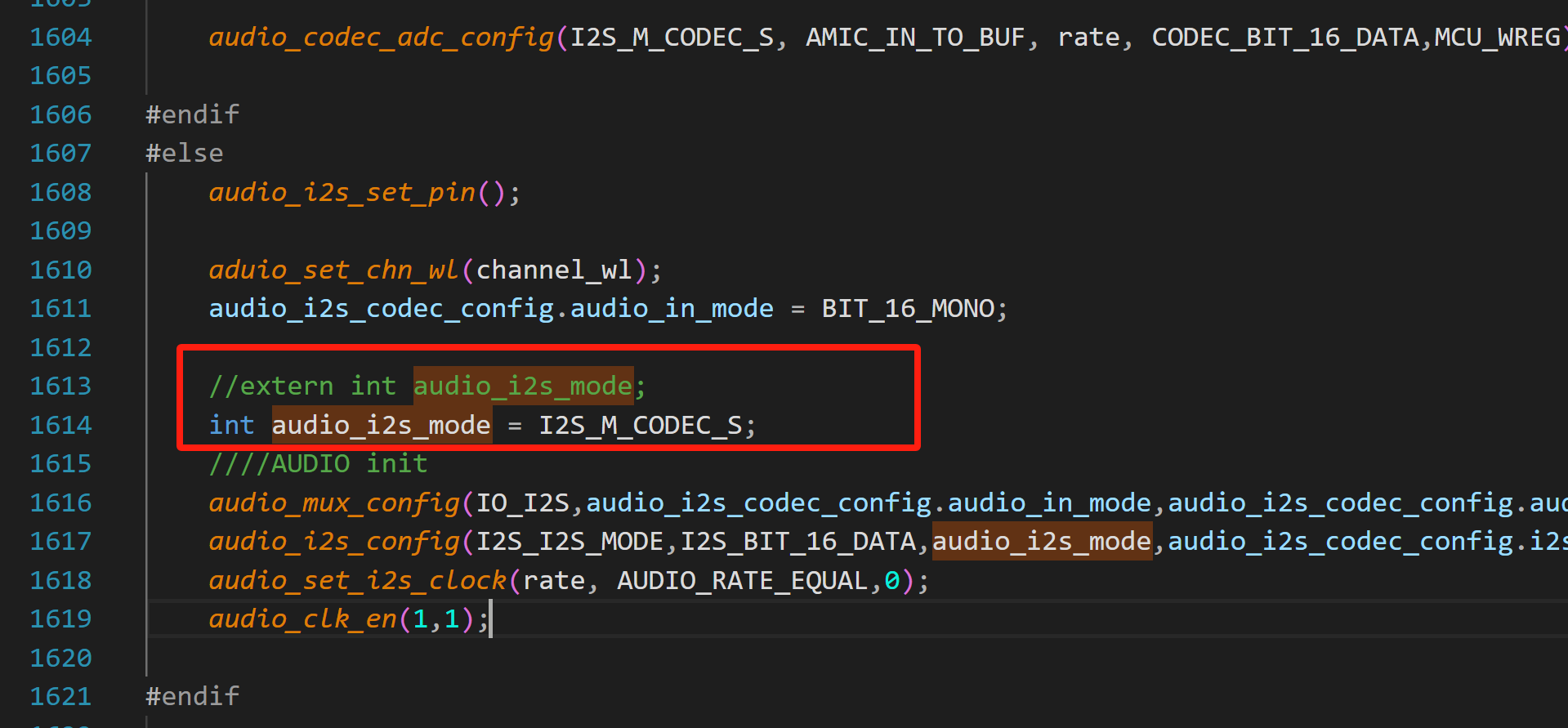The width and height of the screenshot is (1568, 728).
Task: Click audio_in_mode on line 1611
Action: (x=672, y=309)
